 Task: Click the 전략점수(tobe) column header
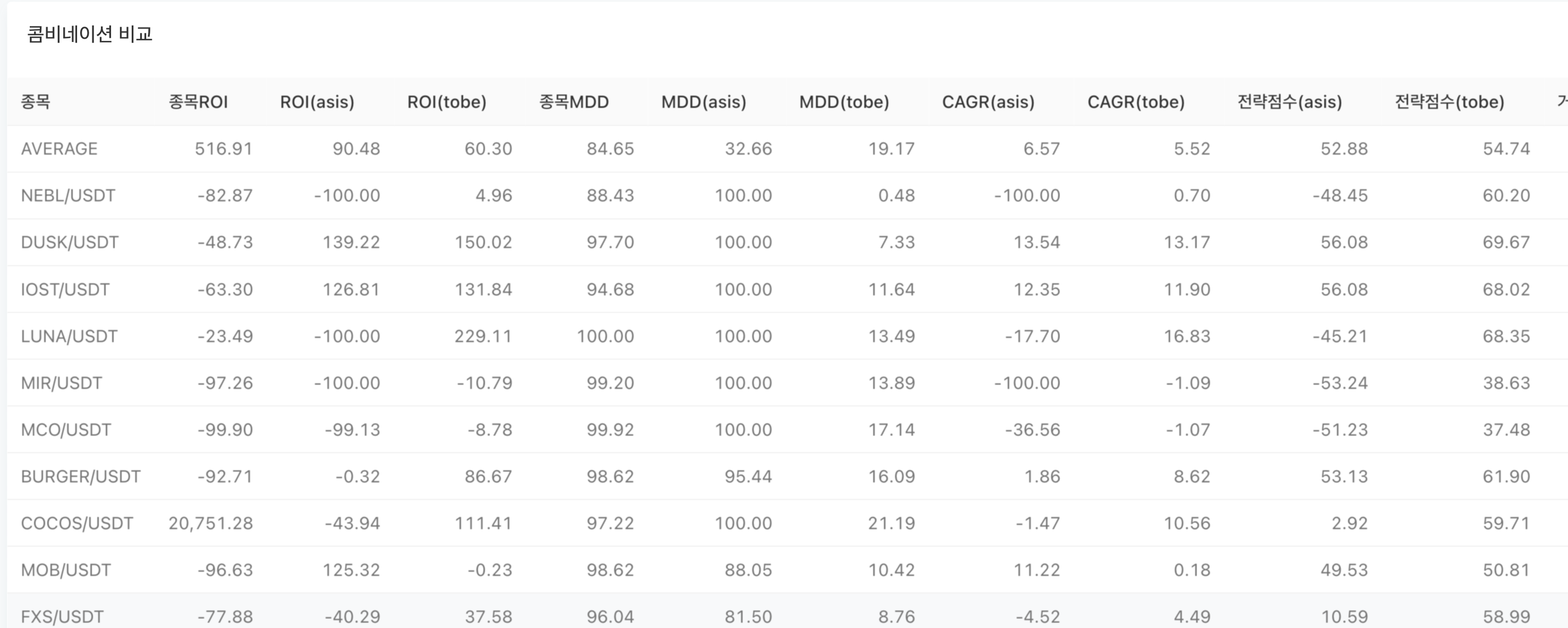(x=1450, y=101)
